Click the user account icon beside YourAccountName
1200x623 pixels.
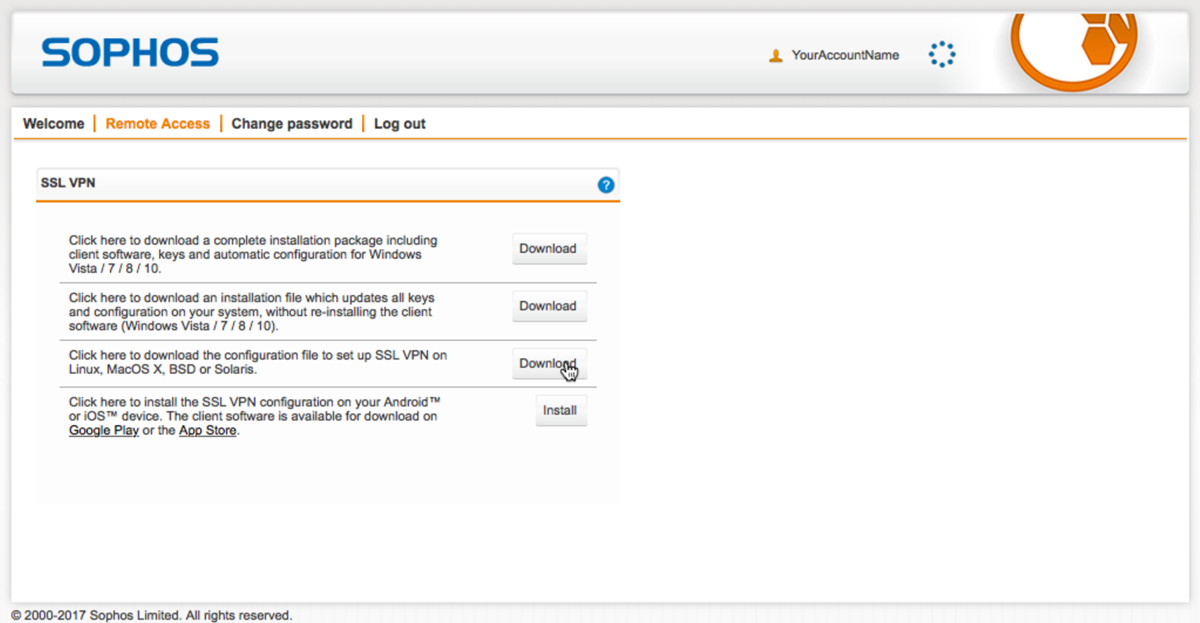[775, 56]
